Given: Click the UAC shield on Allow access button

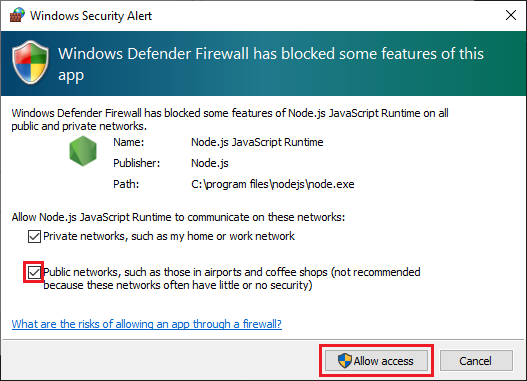Looking at the screenshot, I should point(345,361).
